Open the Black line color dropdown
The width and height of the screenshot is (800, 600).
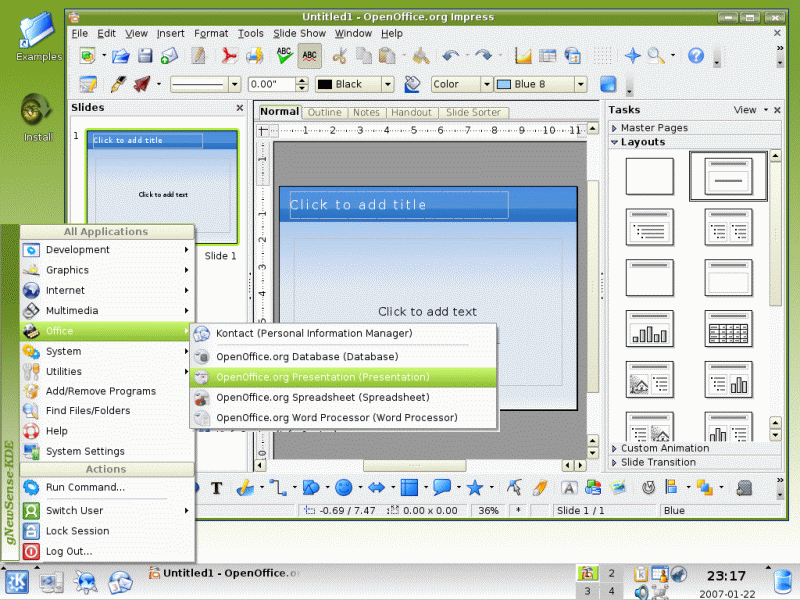coord(388,84)
